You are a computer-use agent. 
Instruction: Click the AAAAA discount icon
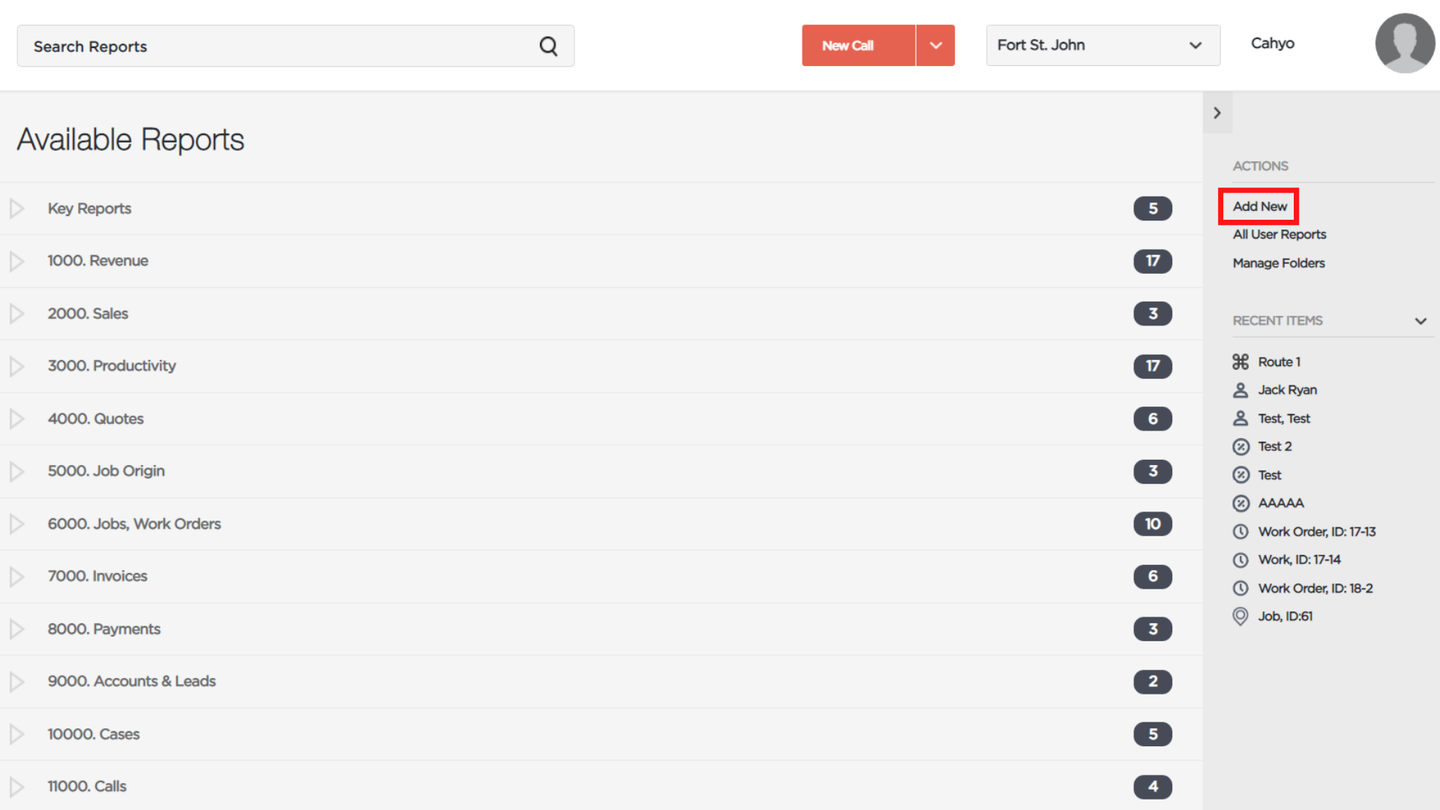[1240, 503]
